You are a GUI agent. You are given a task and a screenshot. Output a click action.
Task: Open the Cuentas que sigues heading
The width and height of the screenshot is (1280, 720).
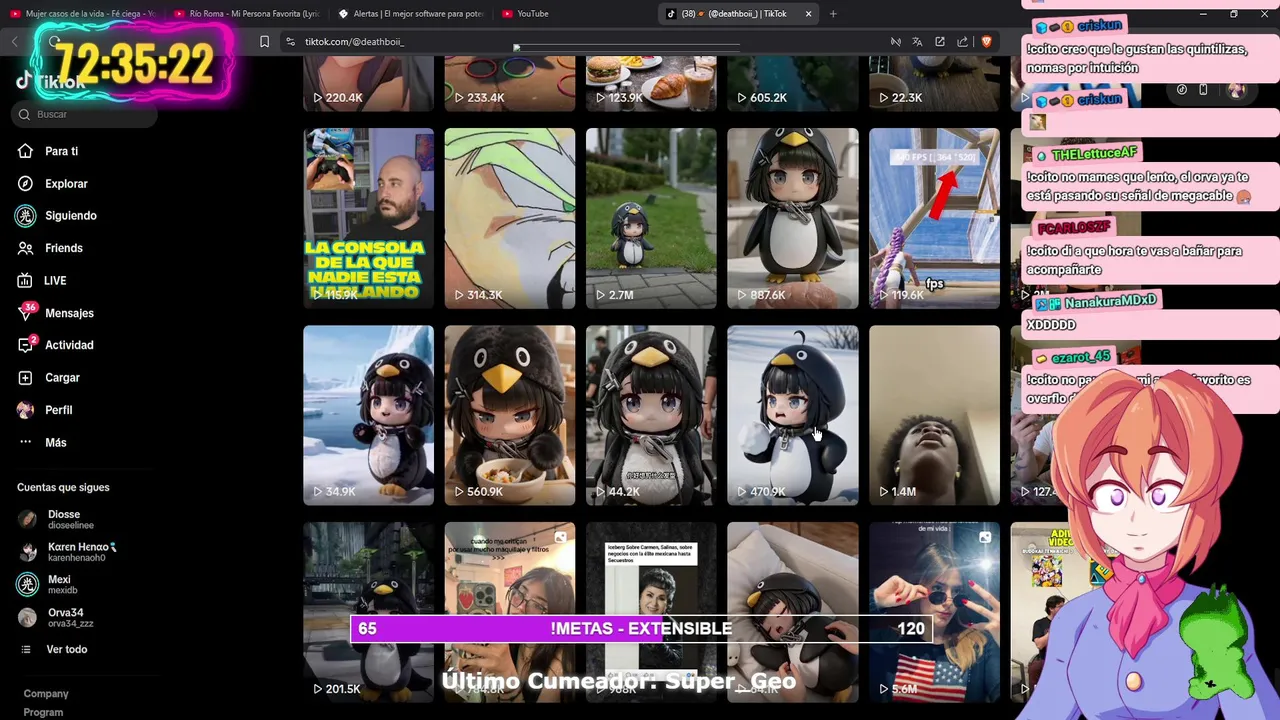tap(63, 488)
